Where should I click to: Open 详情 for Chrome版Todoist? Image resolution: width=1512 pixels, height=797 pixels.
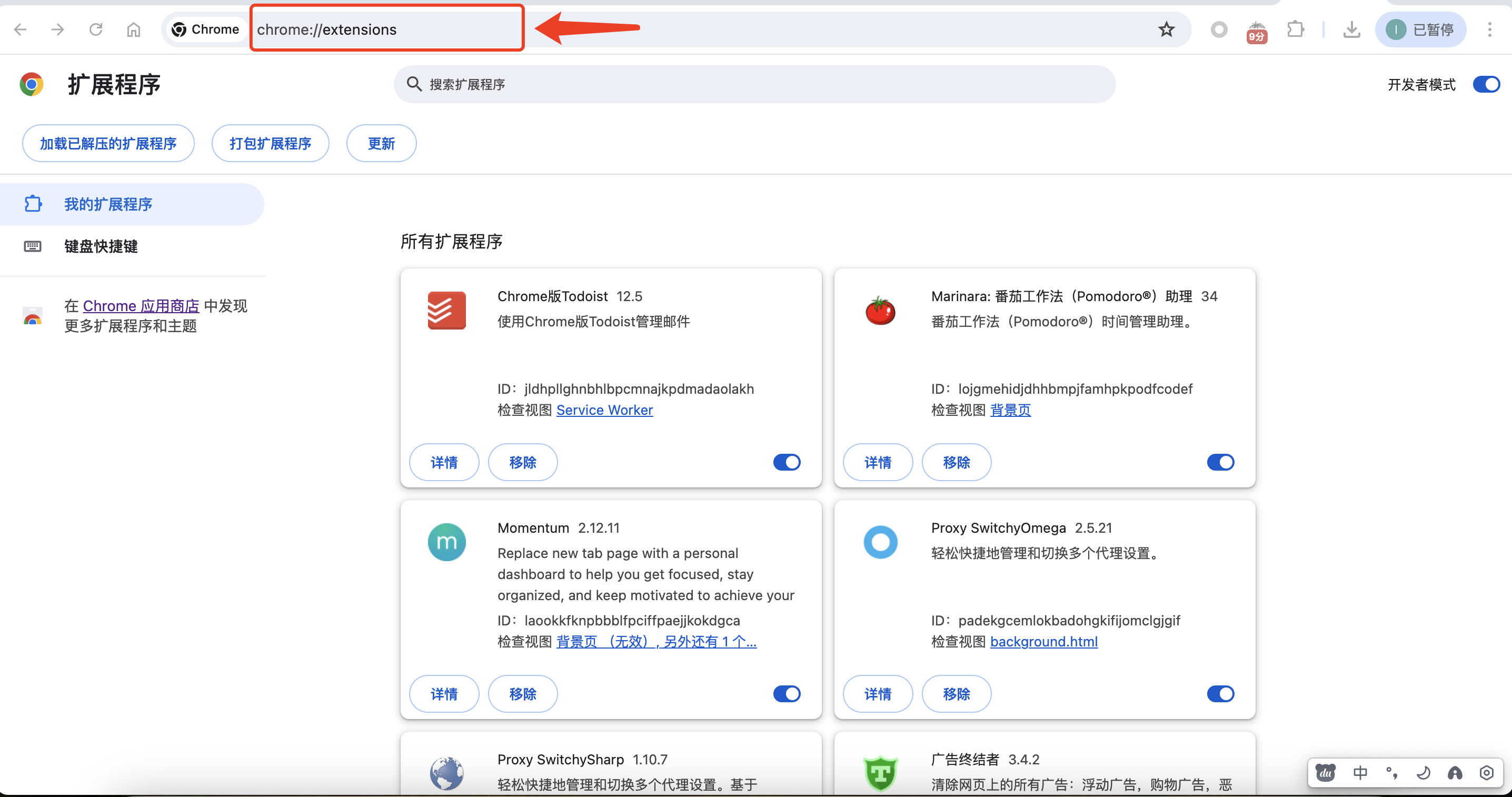coord(444,463)
